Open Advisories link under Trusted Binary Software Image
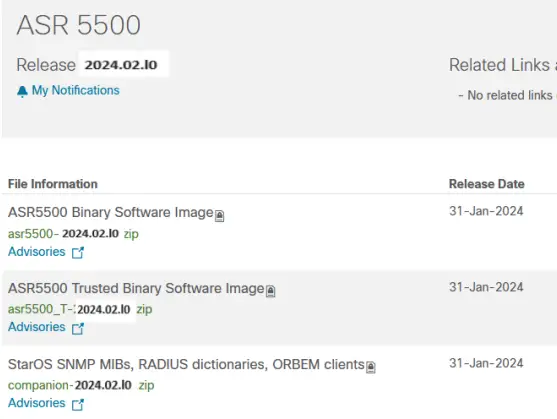Viewport: 557px width, 419px height. point(37,327)
